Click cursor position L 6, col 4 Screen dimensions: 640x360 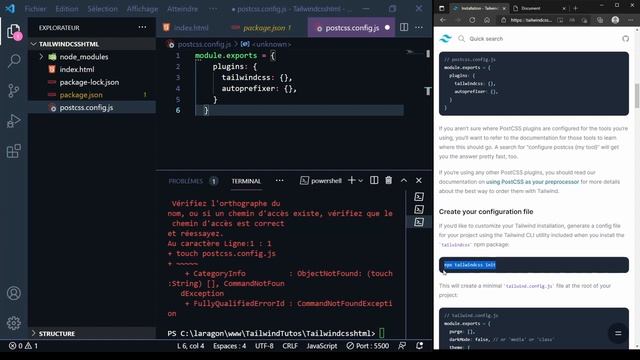191,346
